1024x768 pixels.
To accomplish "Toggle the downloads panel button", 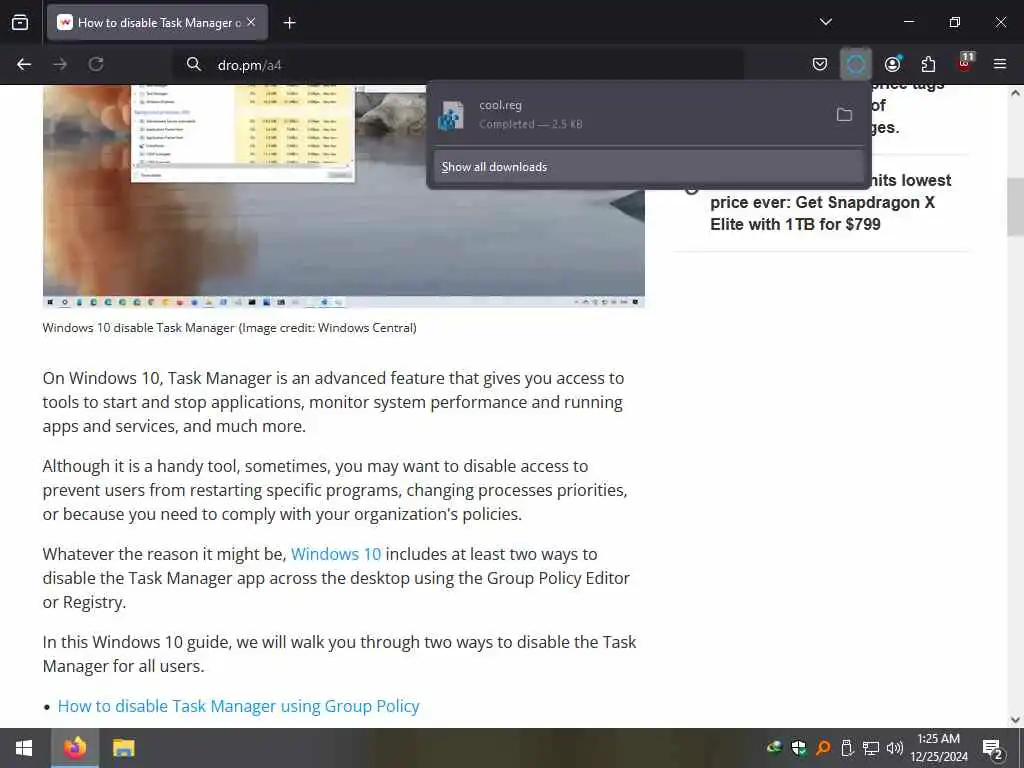I will [856, 64].
